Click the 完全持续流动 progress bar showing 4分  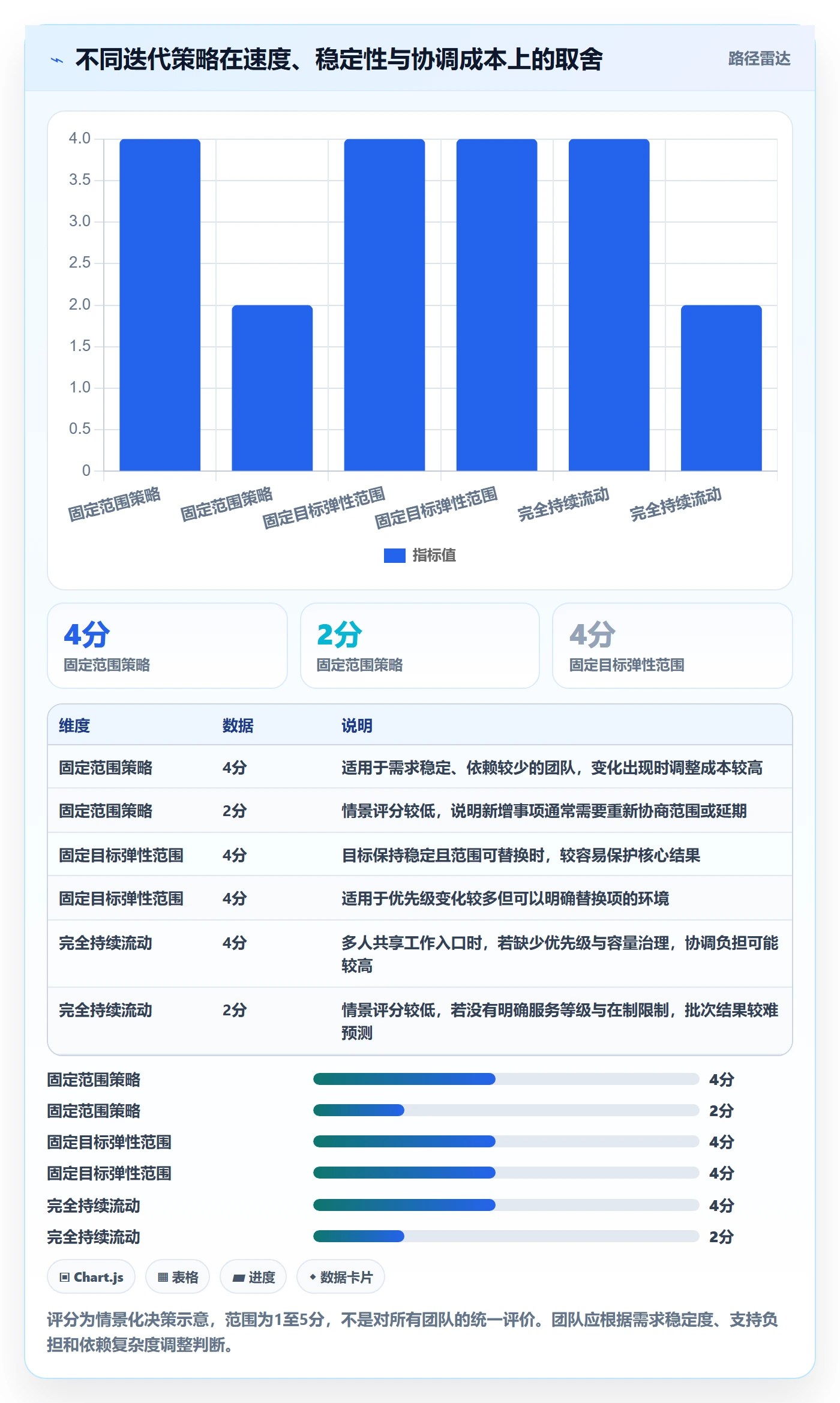[x=506, y=1204]
